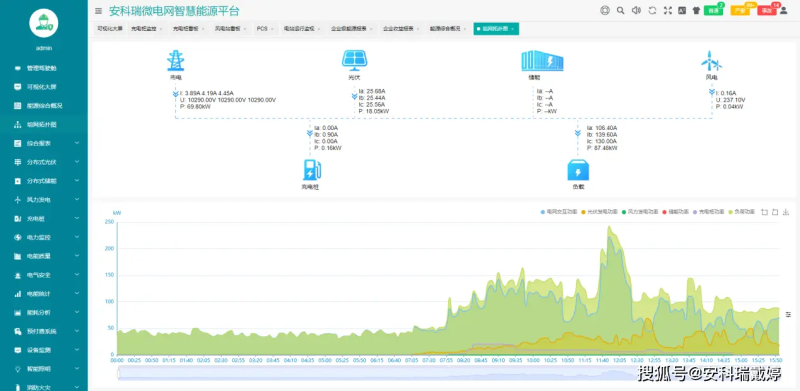
Task: Toggle 电网交互功率 legend series
Action: tap(559, 211)
